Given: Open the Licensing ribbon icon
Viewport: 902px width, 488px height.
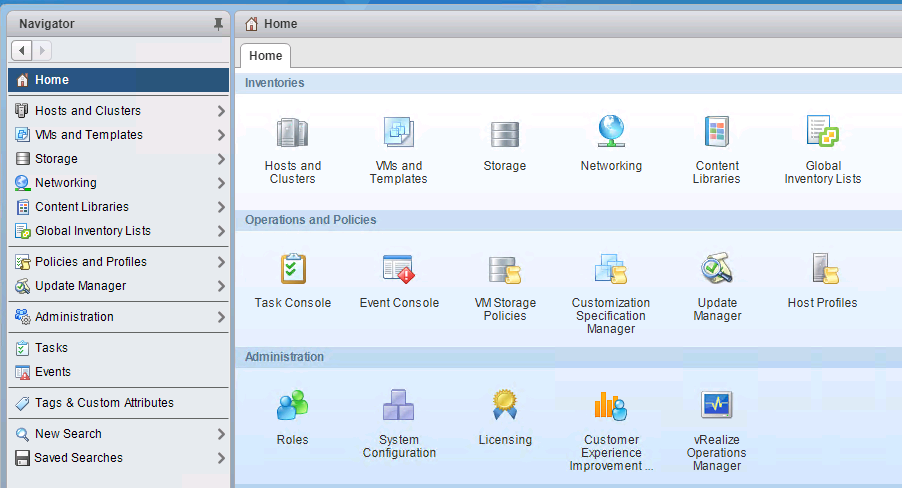Looking at the screenshot, I should coord(504,406).
